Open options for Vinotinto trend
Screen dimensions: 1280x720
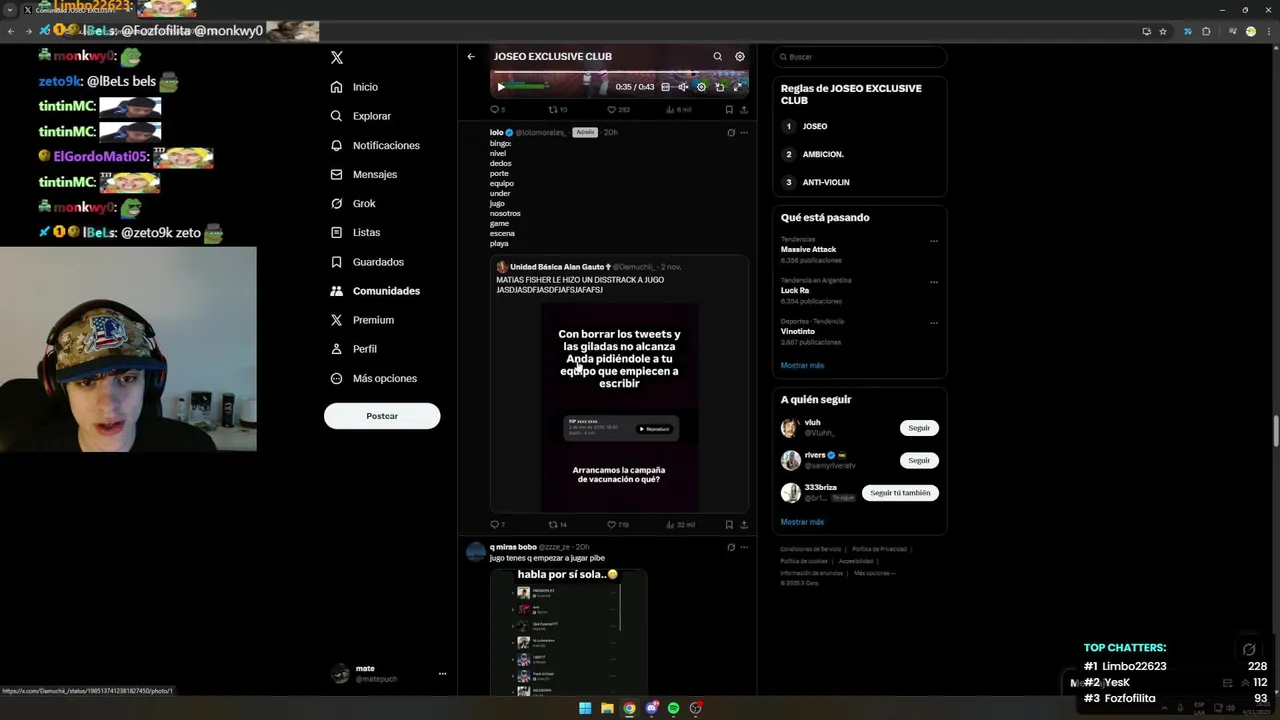(934, 323)
